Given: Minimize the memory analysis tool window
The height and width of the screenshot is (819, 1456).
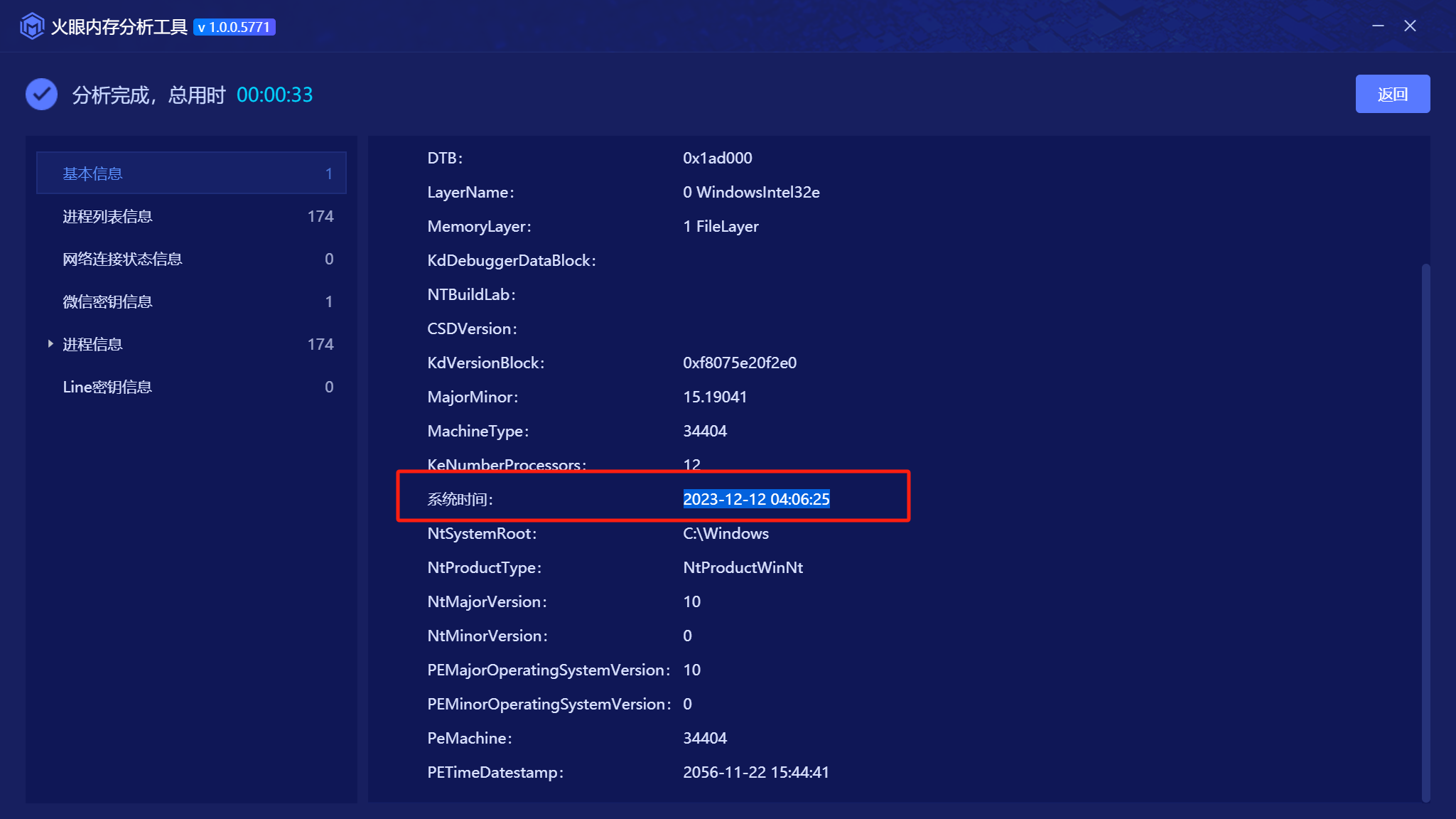Looking at the screenshot, I should tap(1378, 26).
